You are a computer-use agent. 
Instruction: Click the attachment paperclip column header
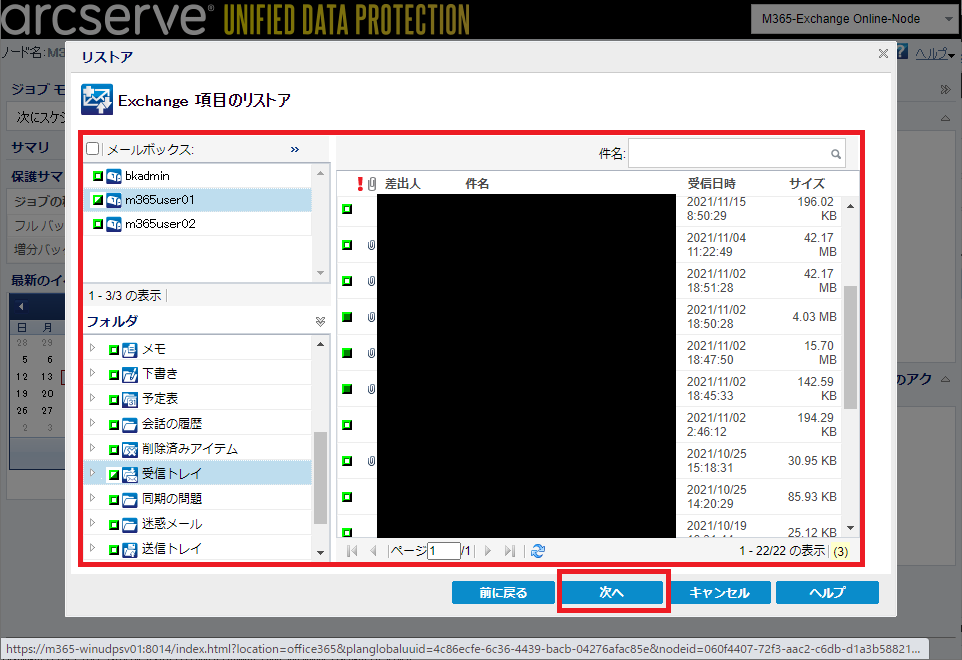[372, 183]
